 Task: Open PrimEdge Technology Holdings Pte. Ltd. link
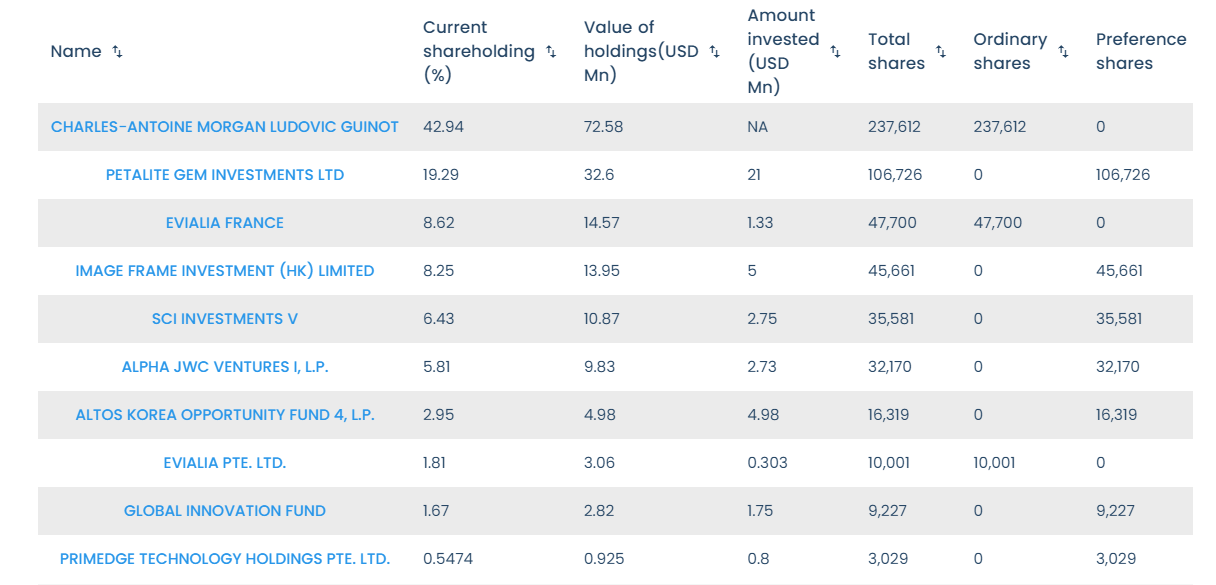tap(225, 559)
